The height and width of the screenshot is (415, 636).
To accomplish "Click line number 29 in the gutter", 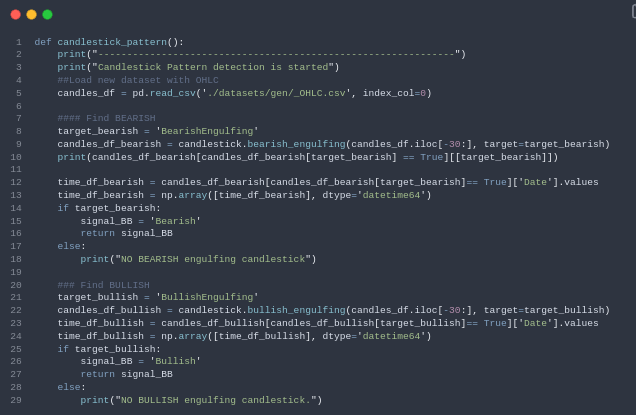I will pyautogui.click(x=16, y=400).
